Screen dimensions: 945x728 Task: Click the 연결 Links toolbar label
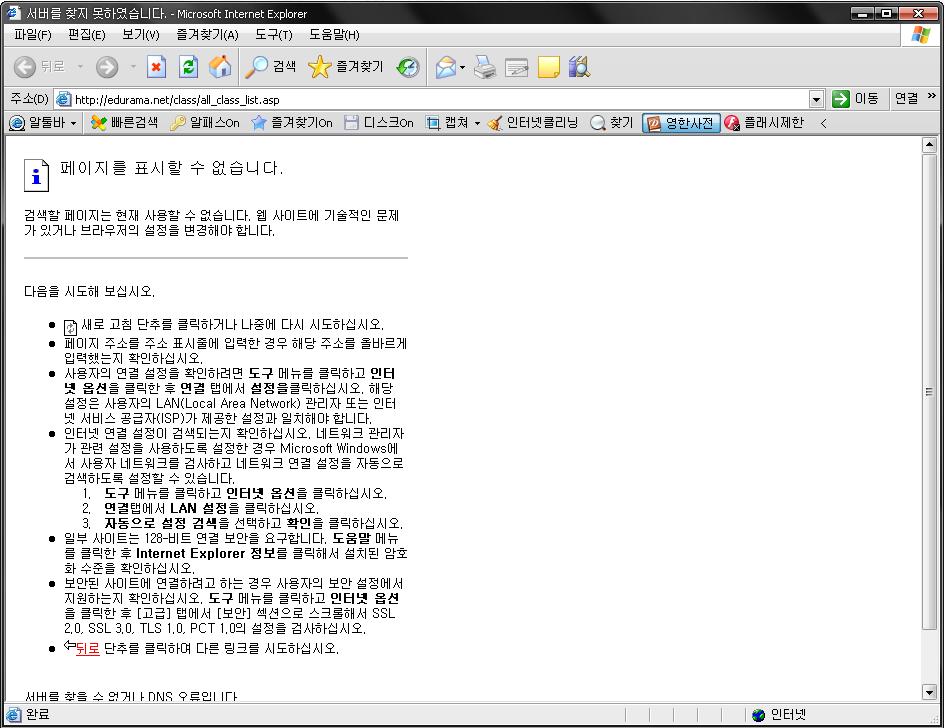906,99
